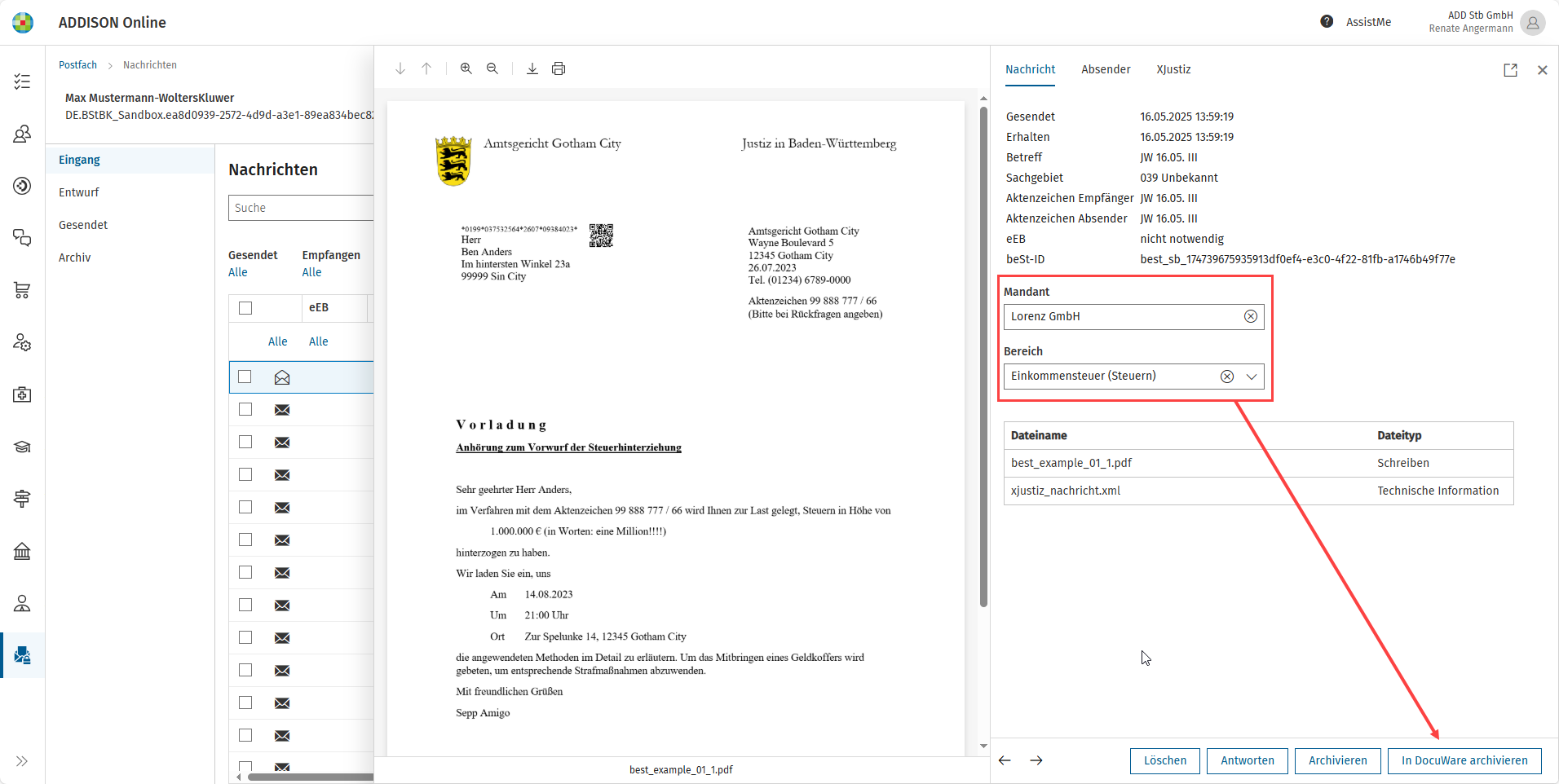Screen dimensions: 1559x784
Task: Open the eBB column Alle filter
Action: tap(319, 341)
